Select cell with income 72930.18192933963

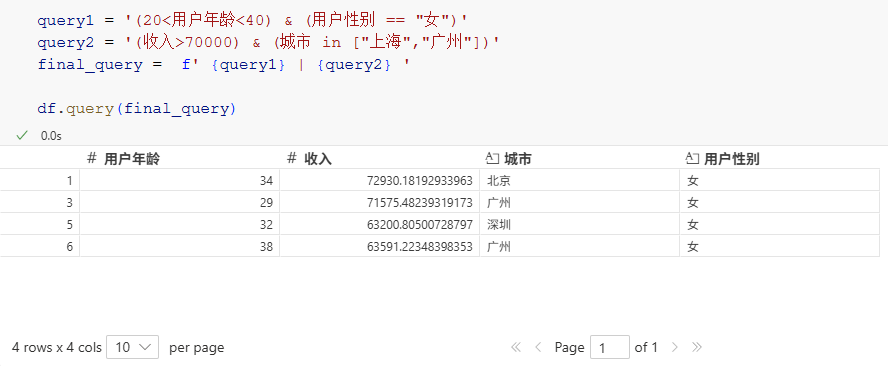click(379, 181)
